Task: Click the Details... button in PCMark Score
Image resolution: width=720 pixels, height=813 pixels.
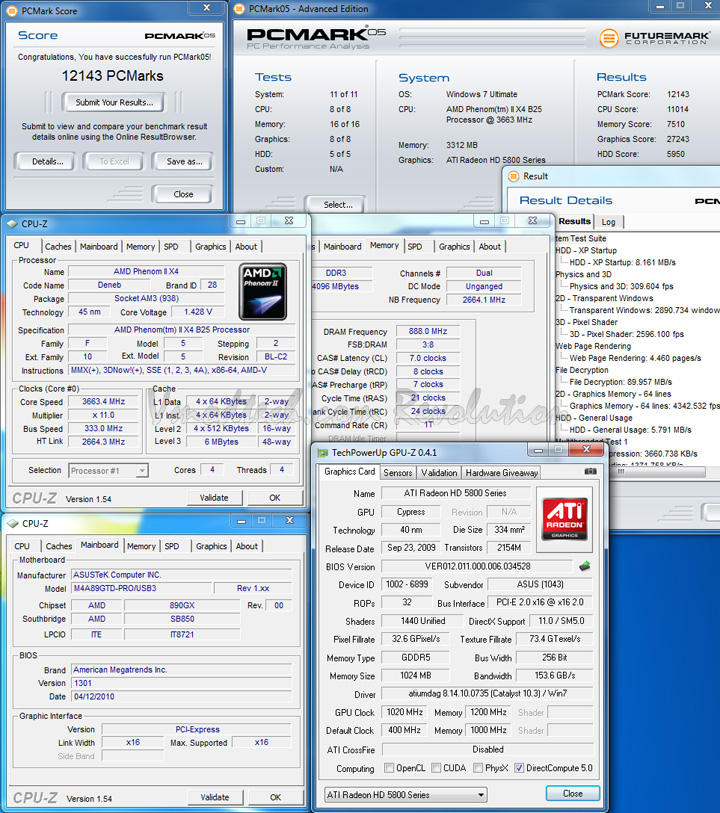Action: 47,162
